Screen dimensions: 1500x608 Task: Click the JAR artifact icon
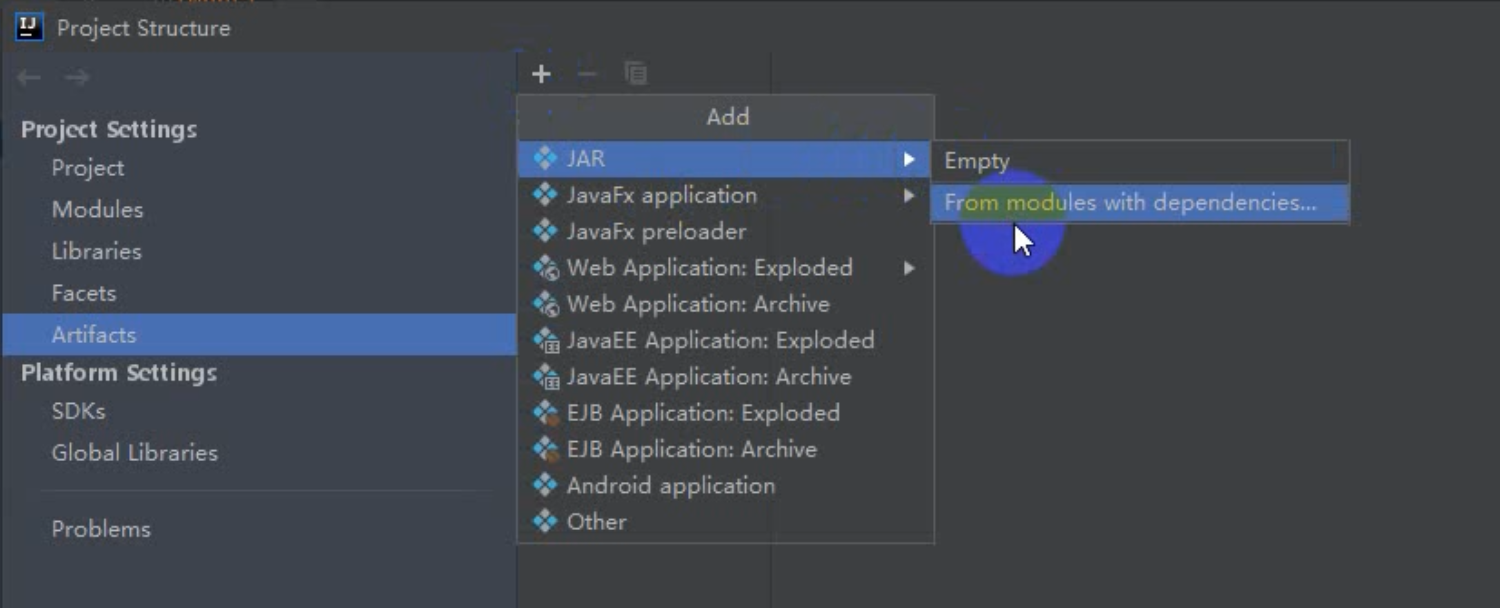[545, 158]
